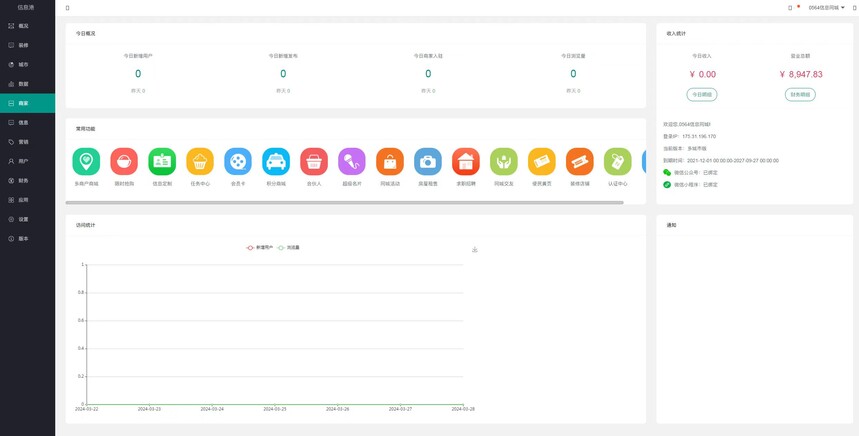Screen dimensions: 859x436
Task: Open the 限时抢购 flash sale icon
Action: (124, 162)
